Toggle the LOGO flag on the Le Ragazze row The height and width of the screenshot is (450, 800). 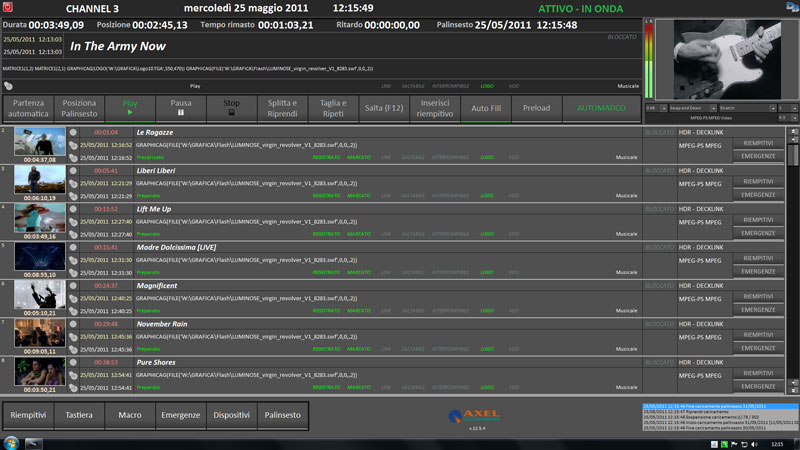(x=486, y=157)
